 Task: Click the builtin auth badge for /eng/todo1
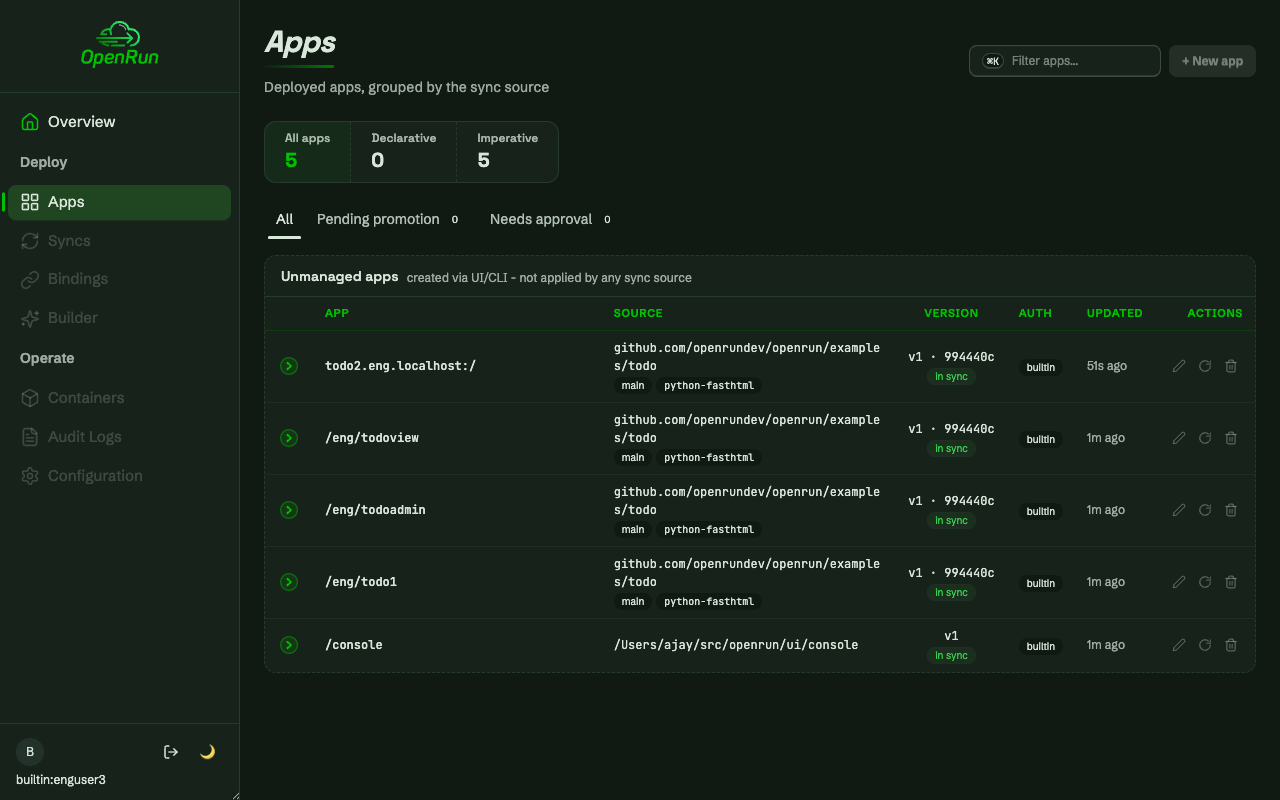coord(1041,583)
